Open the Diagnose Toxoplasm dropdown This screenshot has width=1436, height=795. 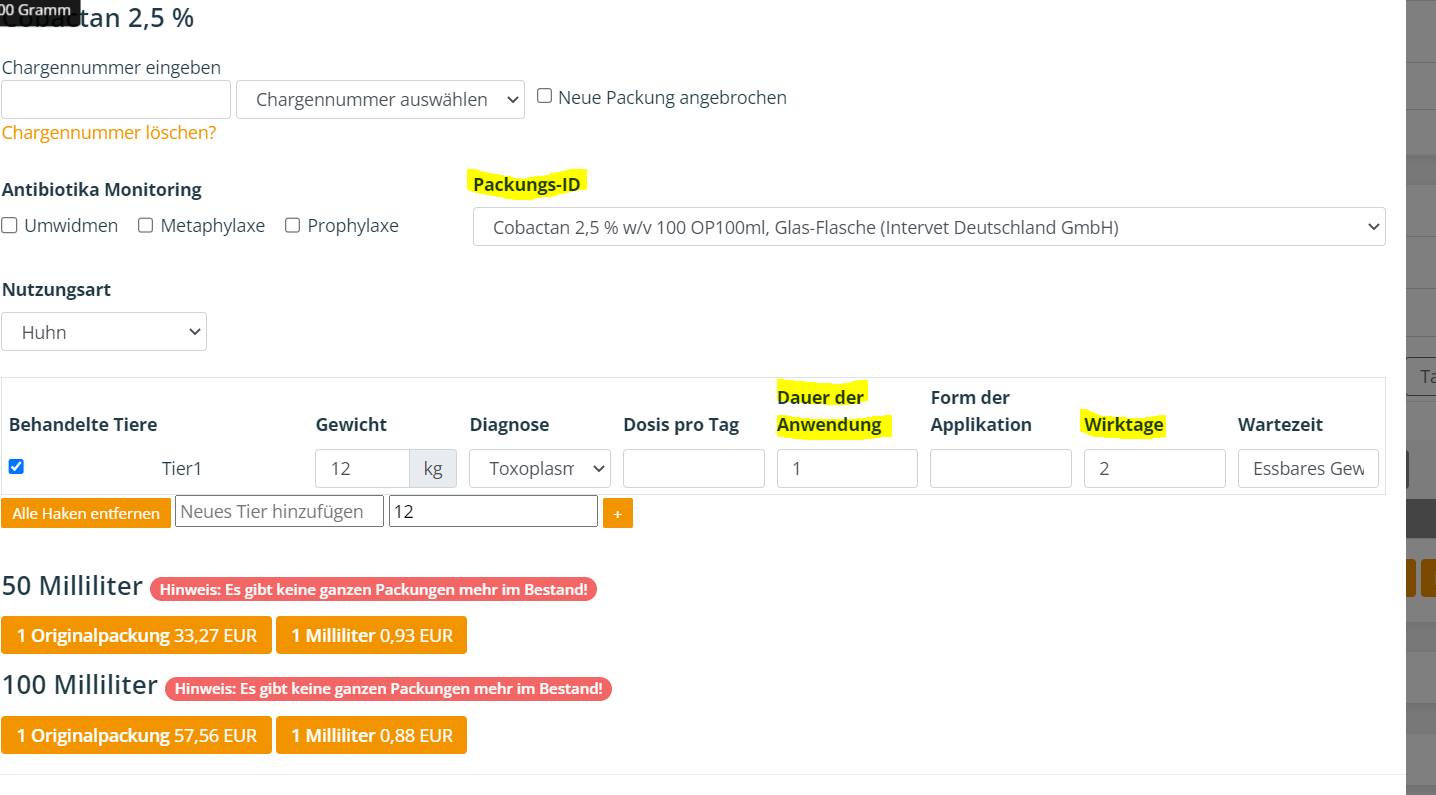pos(540,468)
